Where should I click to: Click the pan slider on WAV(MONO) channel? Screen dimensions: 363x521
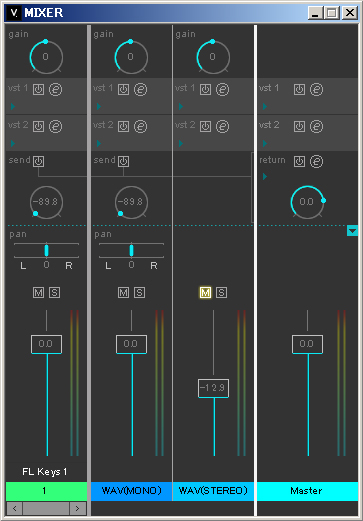coord(131,250)
